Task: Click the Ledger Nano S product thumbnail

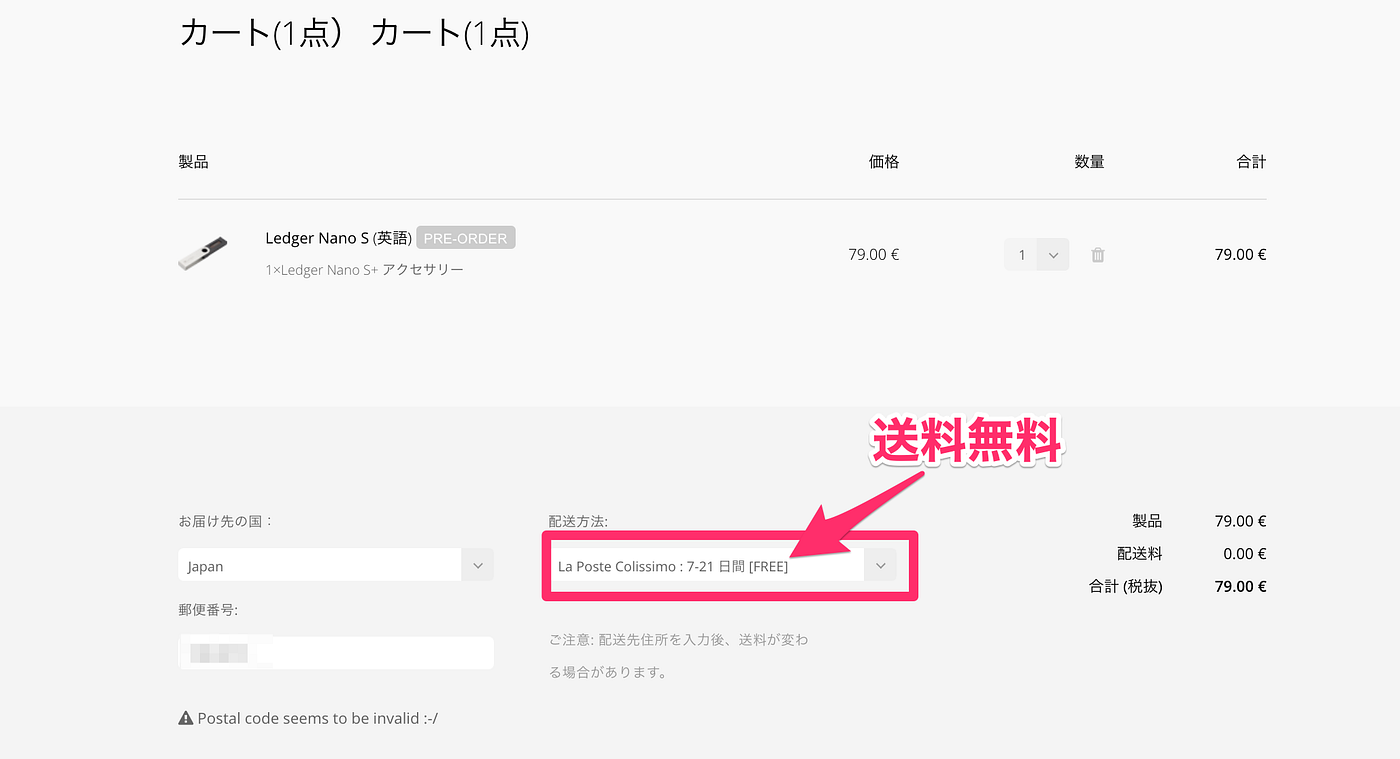Action: 203,254
